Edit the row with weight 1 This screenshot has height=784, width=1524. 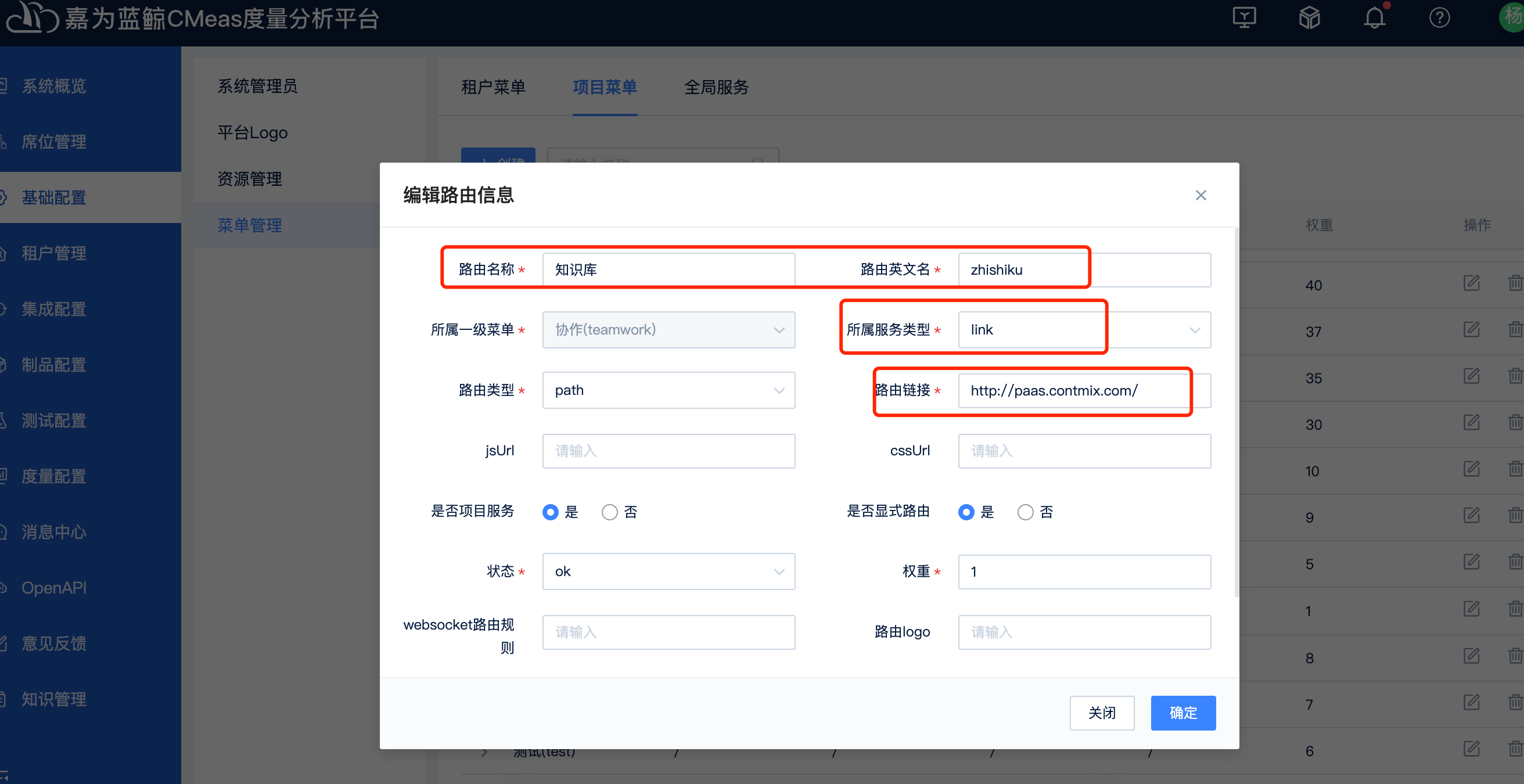coord(1471,609)
